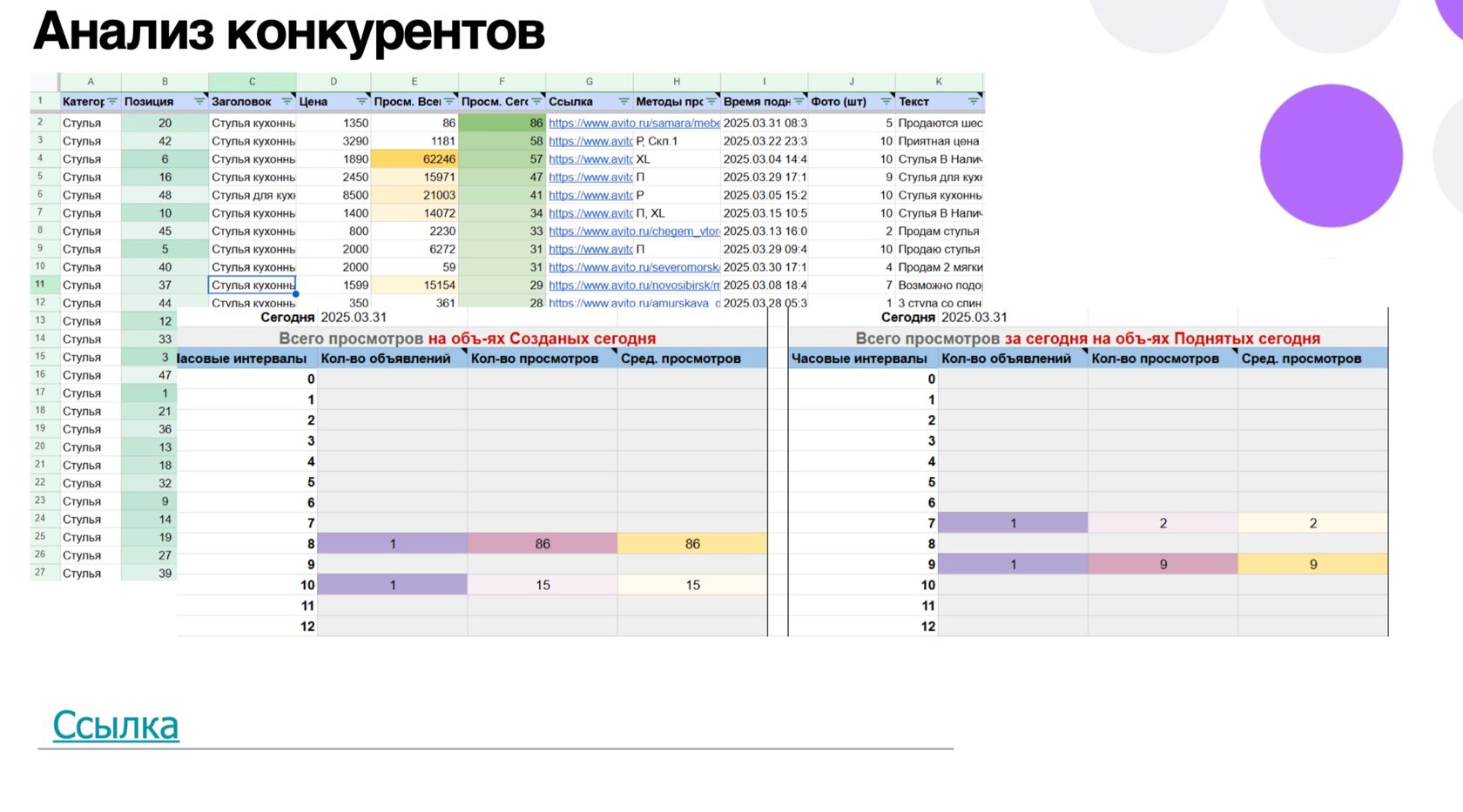Click the 'Сред. просмотров' header in Поднятых сегодня table

pos(1313,359)
